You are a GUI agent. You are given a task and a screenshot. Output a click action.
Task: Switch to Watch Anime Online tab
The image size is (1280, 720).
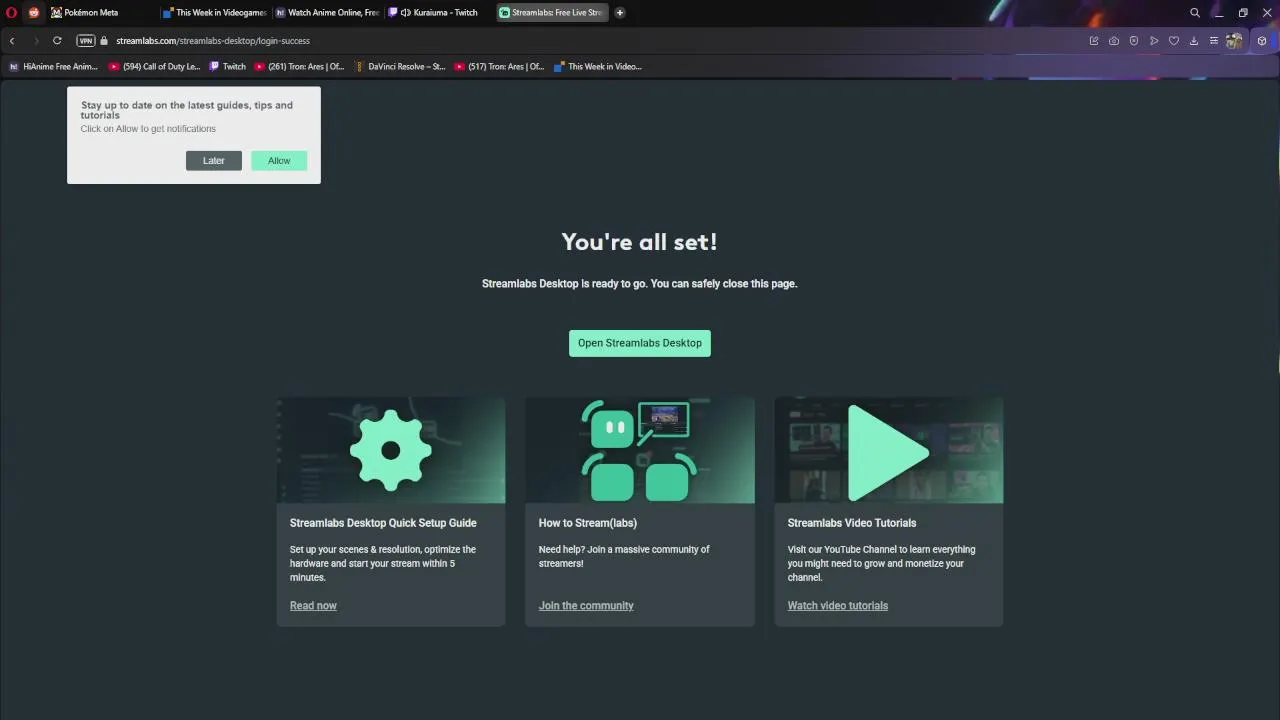[x=327, y=13]
